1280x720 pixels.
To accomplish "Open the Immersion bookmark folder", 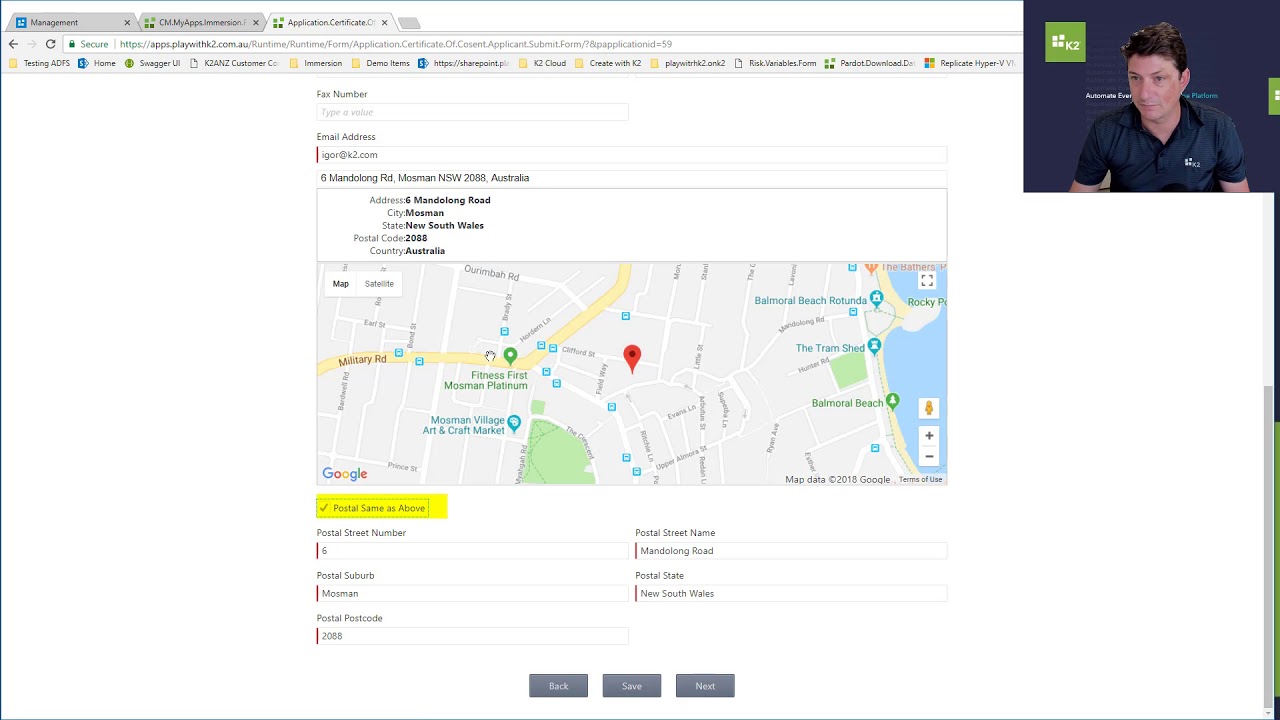I will pyautogui.click(x=315, y=63).
